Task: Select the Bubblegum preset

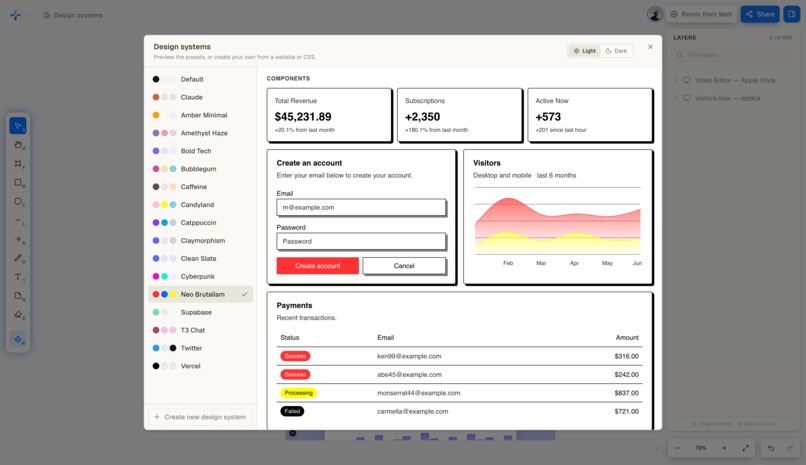Action: pos(200,169)
